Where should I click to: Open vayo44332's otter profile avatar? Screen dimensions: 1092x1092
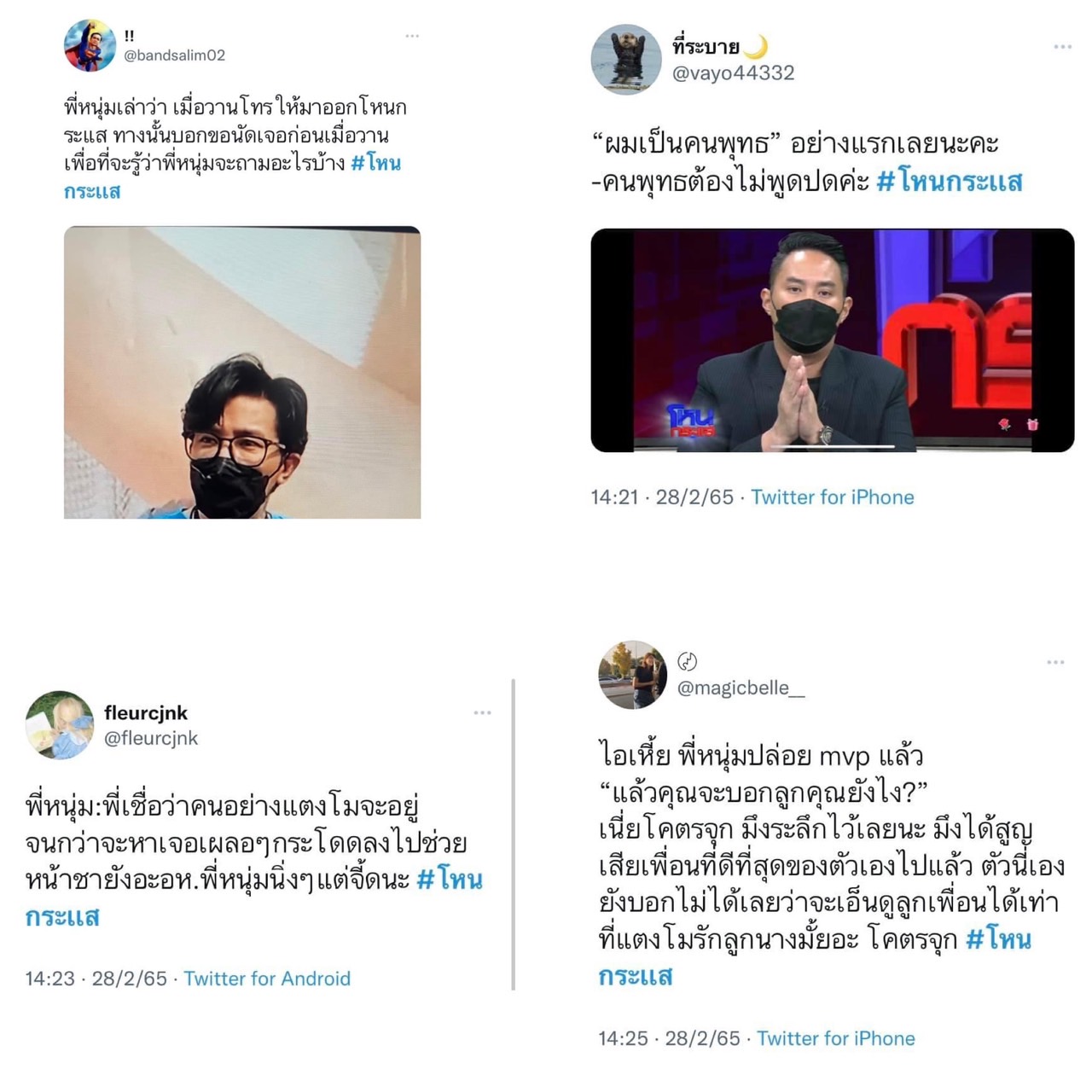(626, 59)
